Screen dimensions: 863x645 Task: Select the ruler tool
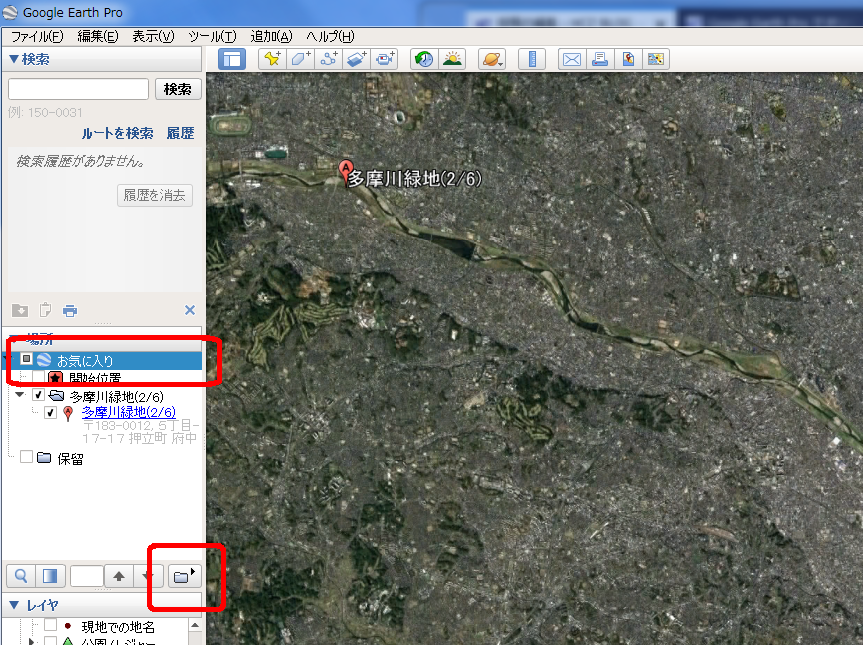coord(532,59)
